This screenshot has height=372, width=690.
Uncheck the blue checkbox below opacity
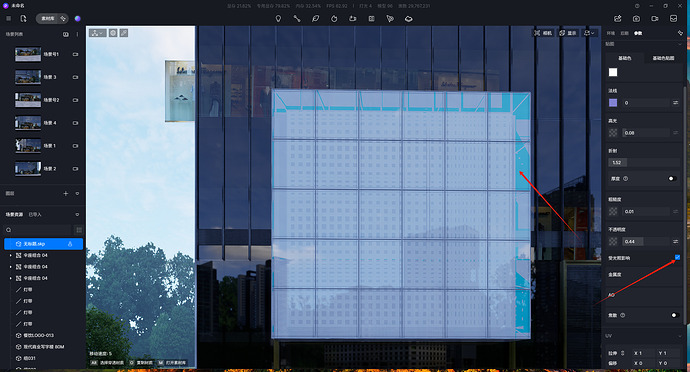tap(677, 257)
